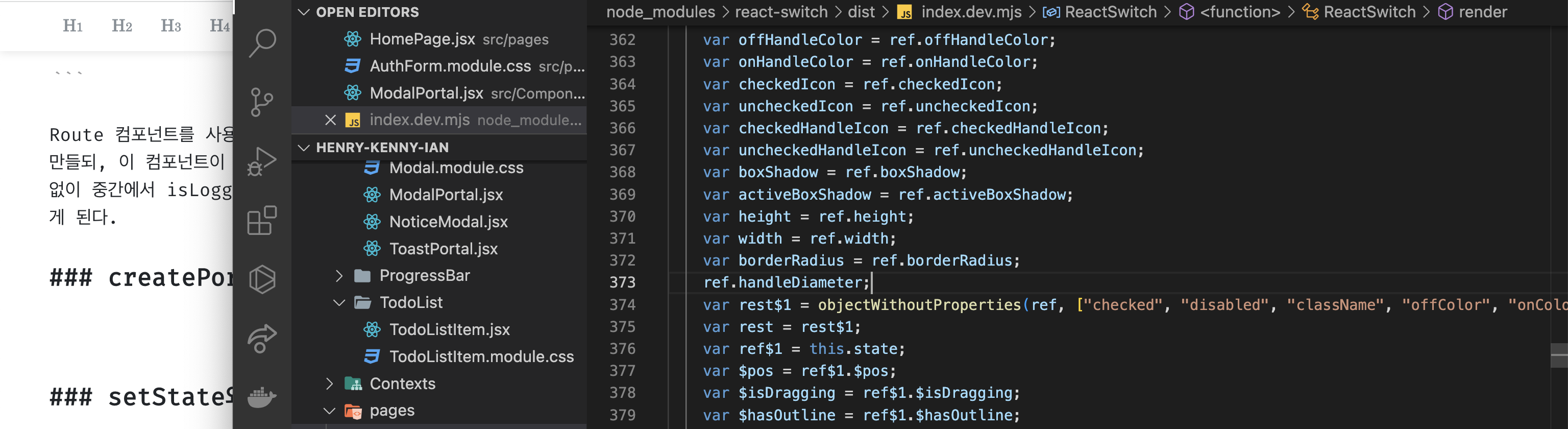Click dist in the breadcrumb path
The width and height of the screenshot is (1568, 429).
point(861,12)
